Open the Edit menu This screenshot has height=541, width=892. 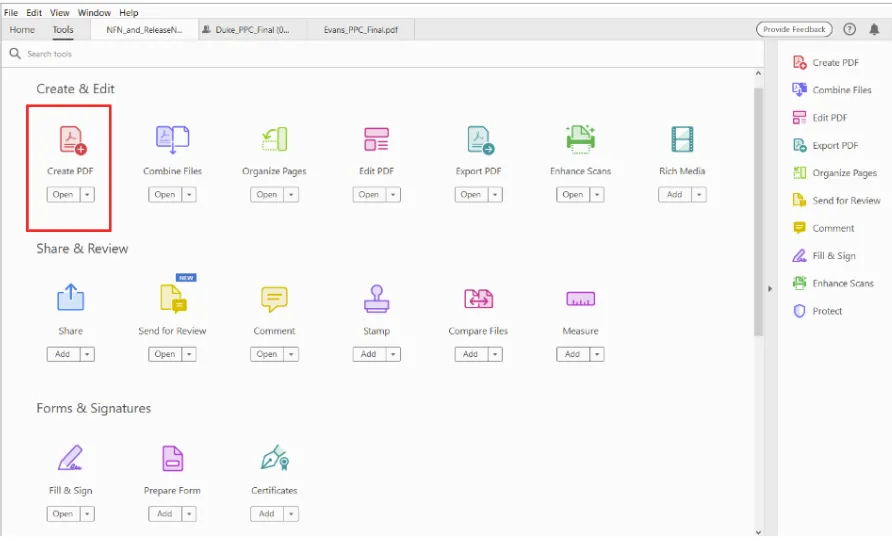coord(34,12)
